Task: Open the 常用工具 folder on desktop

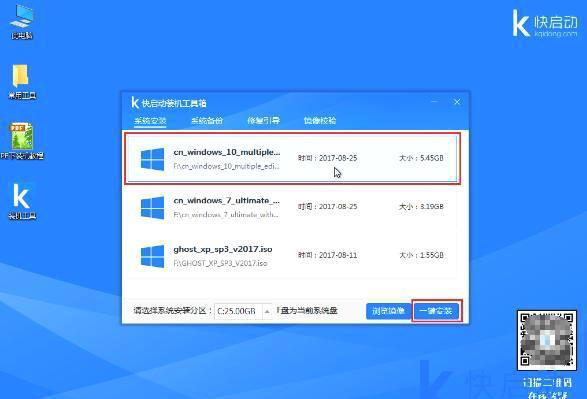Action: click(21, 82)
